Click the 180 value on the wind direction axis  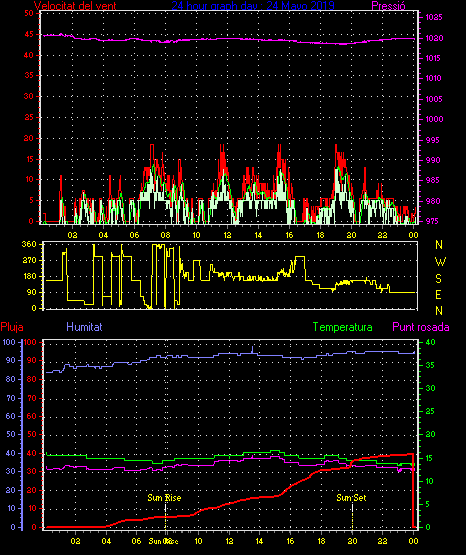point(29,276)
